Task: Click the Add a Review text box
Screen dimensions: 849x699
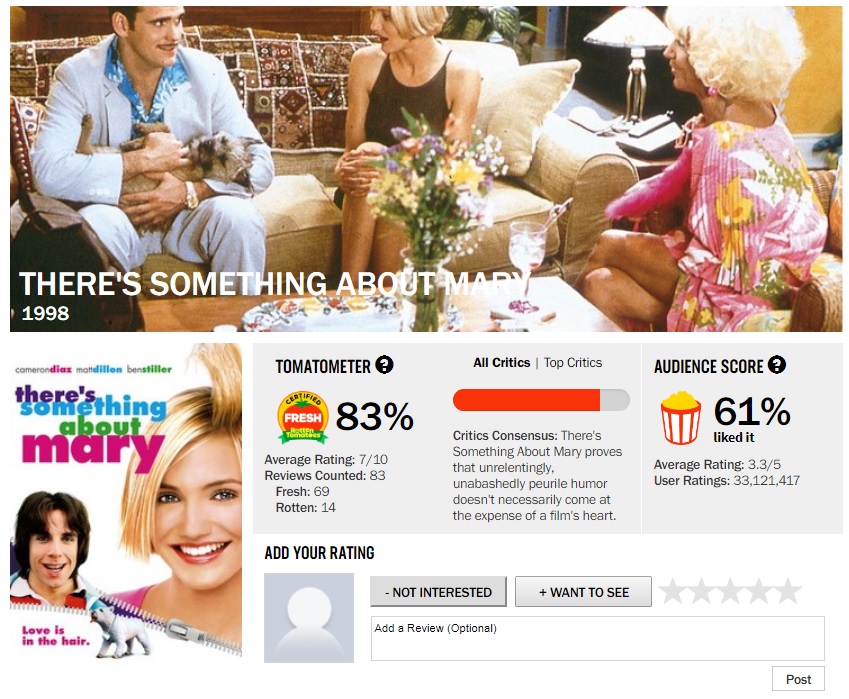Action: (598, 638)
